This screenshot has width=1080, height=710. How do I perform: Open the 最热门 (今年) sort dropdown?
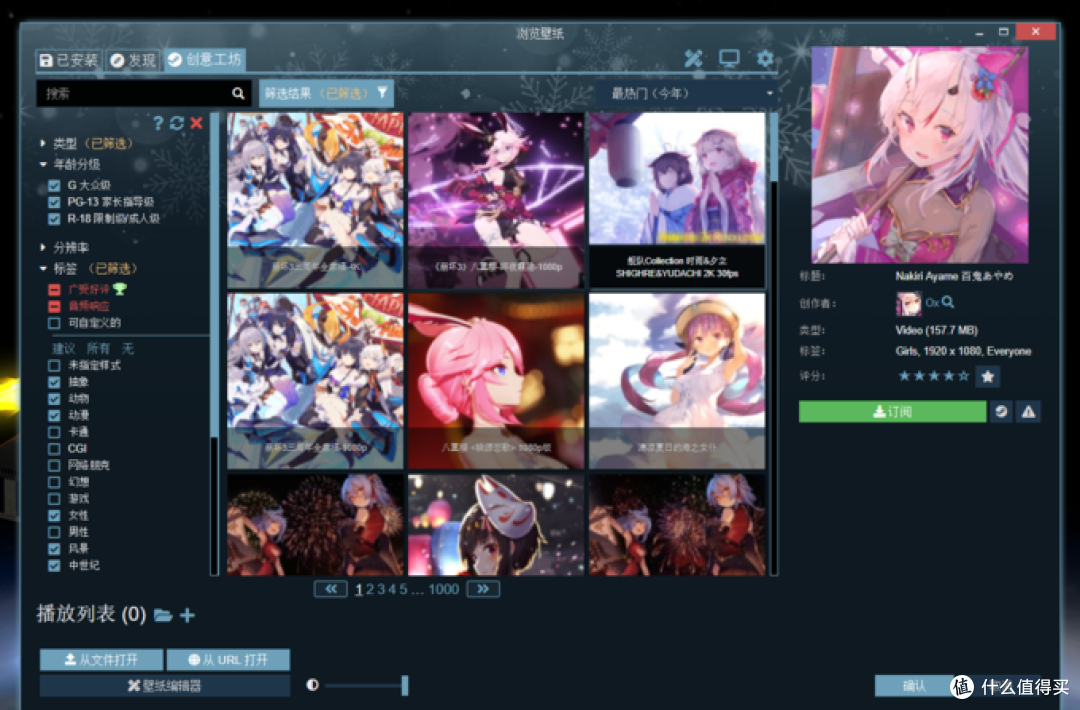(687, 93)
